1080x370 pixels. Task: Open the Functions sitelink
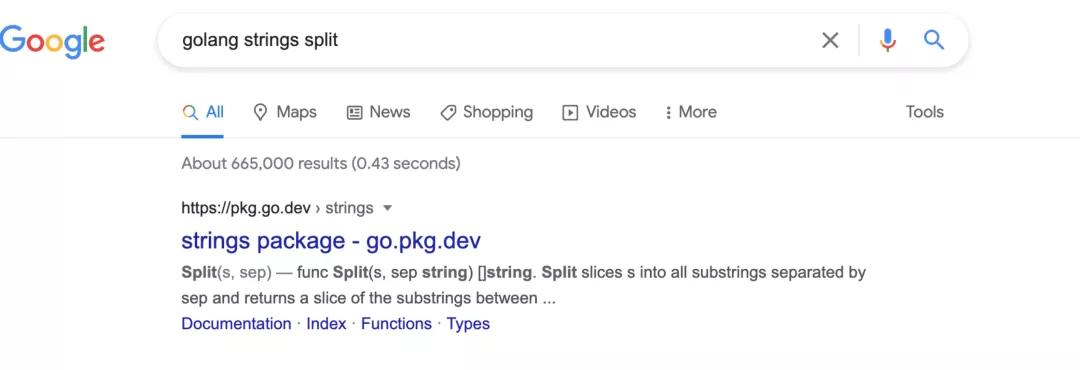pos(396,323)
